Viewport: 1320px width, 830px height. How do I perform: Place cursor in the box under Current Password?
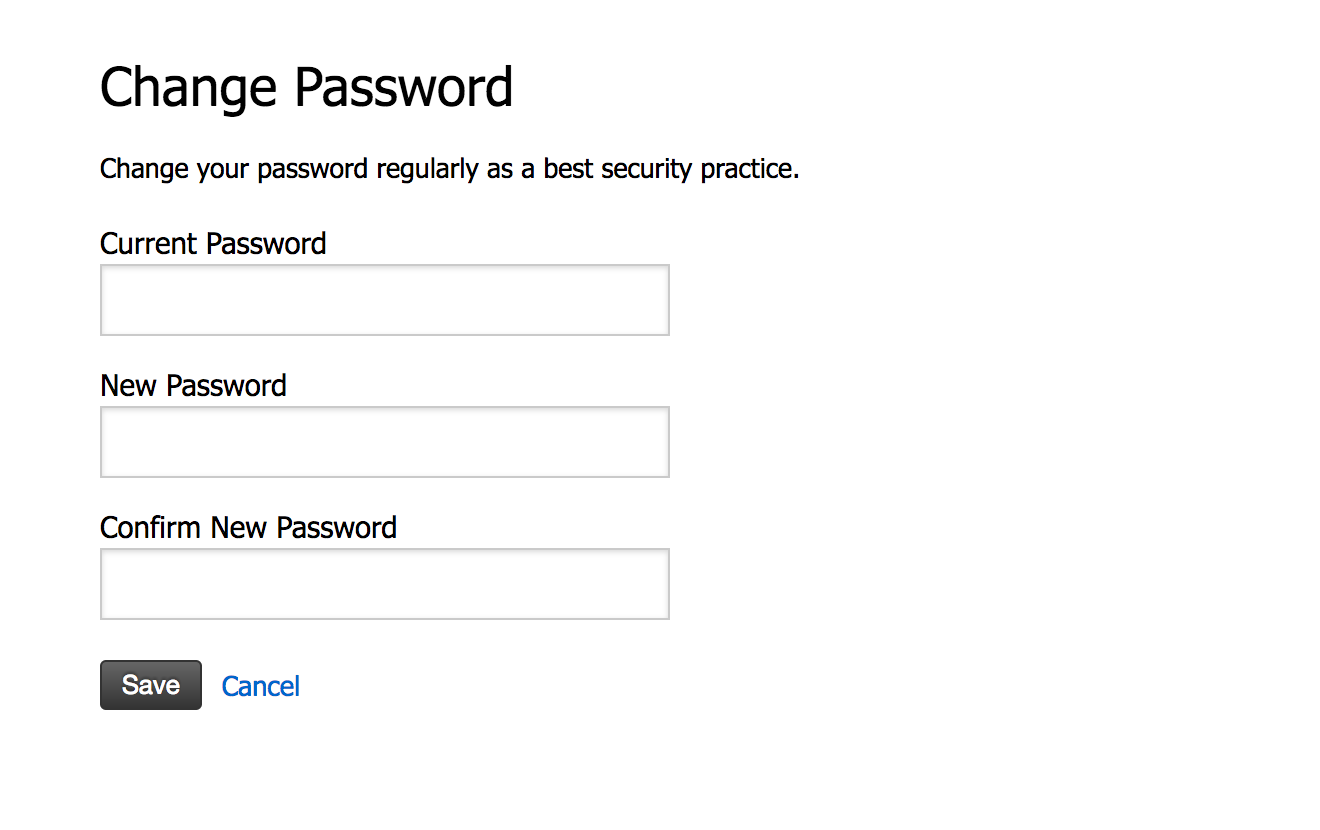[x=385, y=300]
